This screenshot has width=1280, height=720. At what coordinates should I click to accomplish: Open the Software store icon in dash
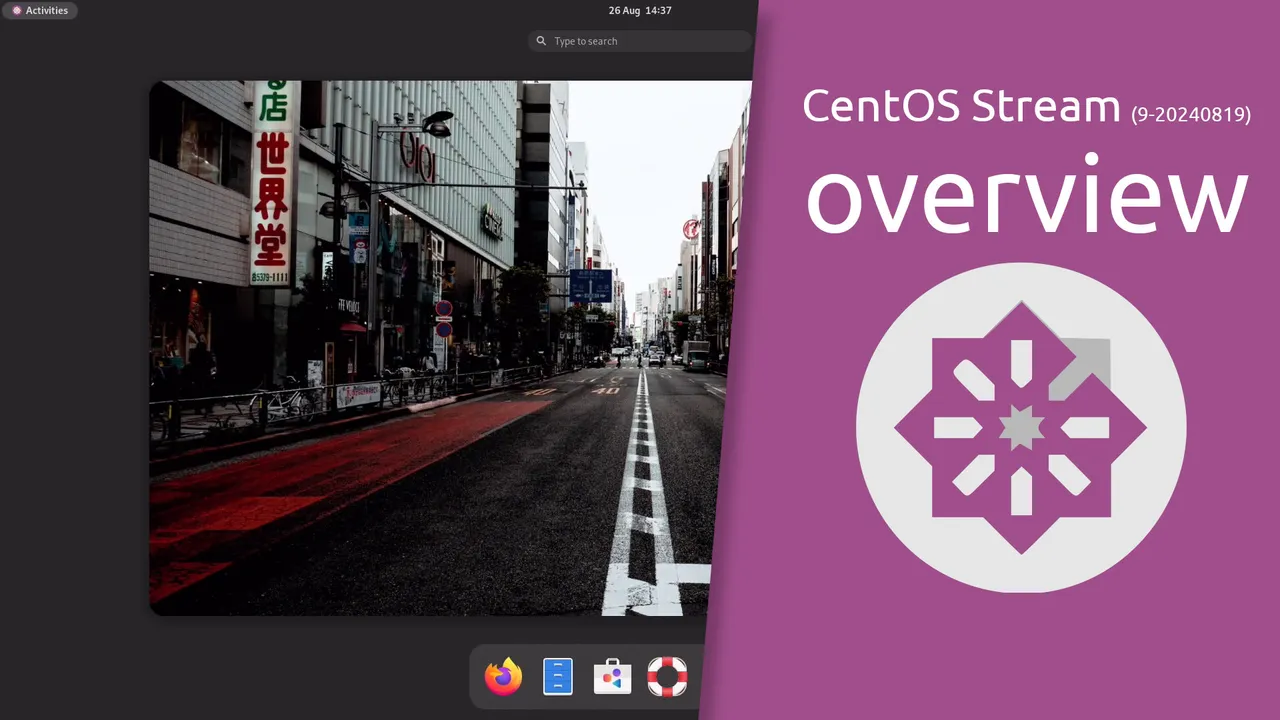click(612, 677)
